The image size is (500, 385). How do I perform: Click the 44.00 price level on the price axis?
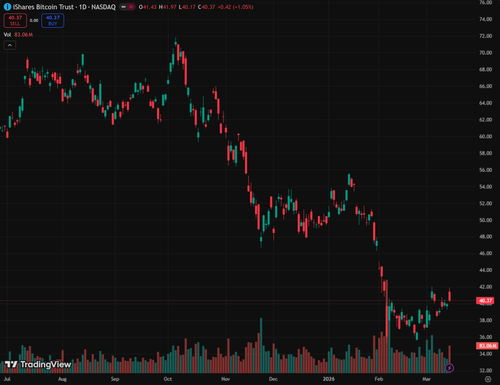click(485, 270)
